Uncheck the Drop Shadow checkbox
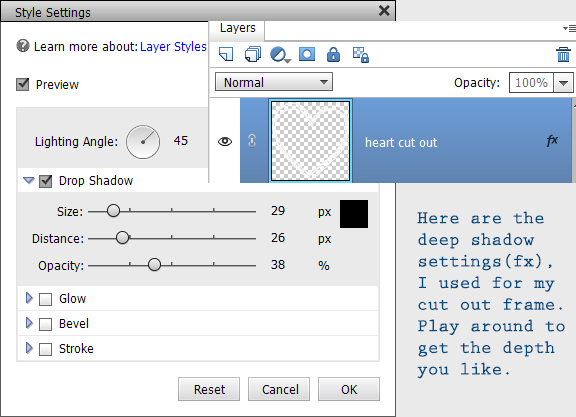Image resolution: width=576 pixels, height=417 pixels. pos(46,181)
